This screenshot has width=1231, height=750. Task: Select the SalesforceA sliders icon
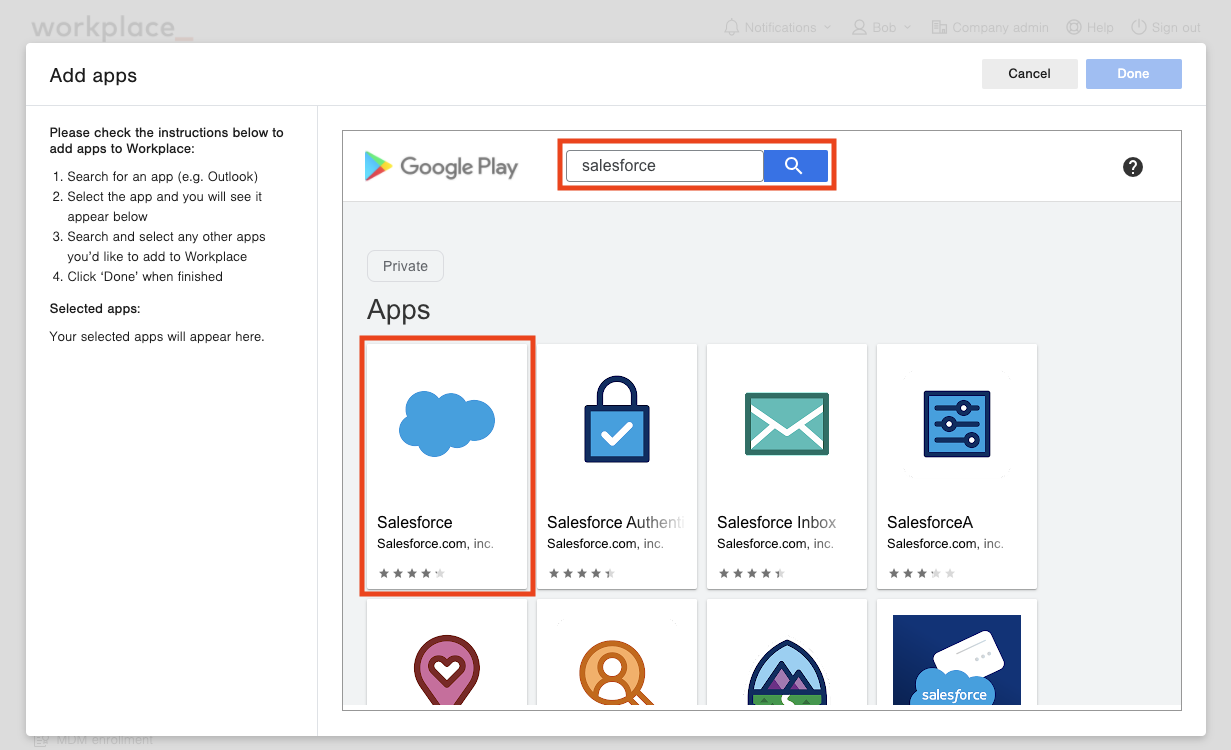tap(957, 424)
